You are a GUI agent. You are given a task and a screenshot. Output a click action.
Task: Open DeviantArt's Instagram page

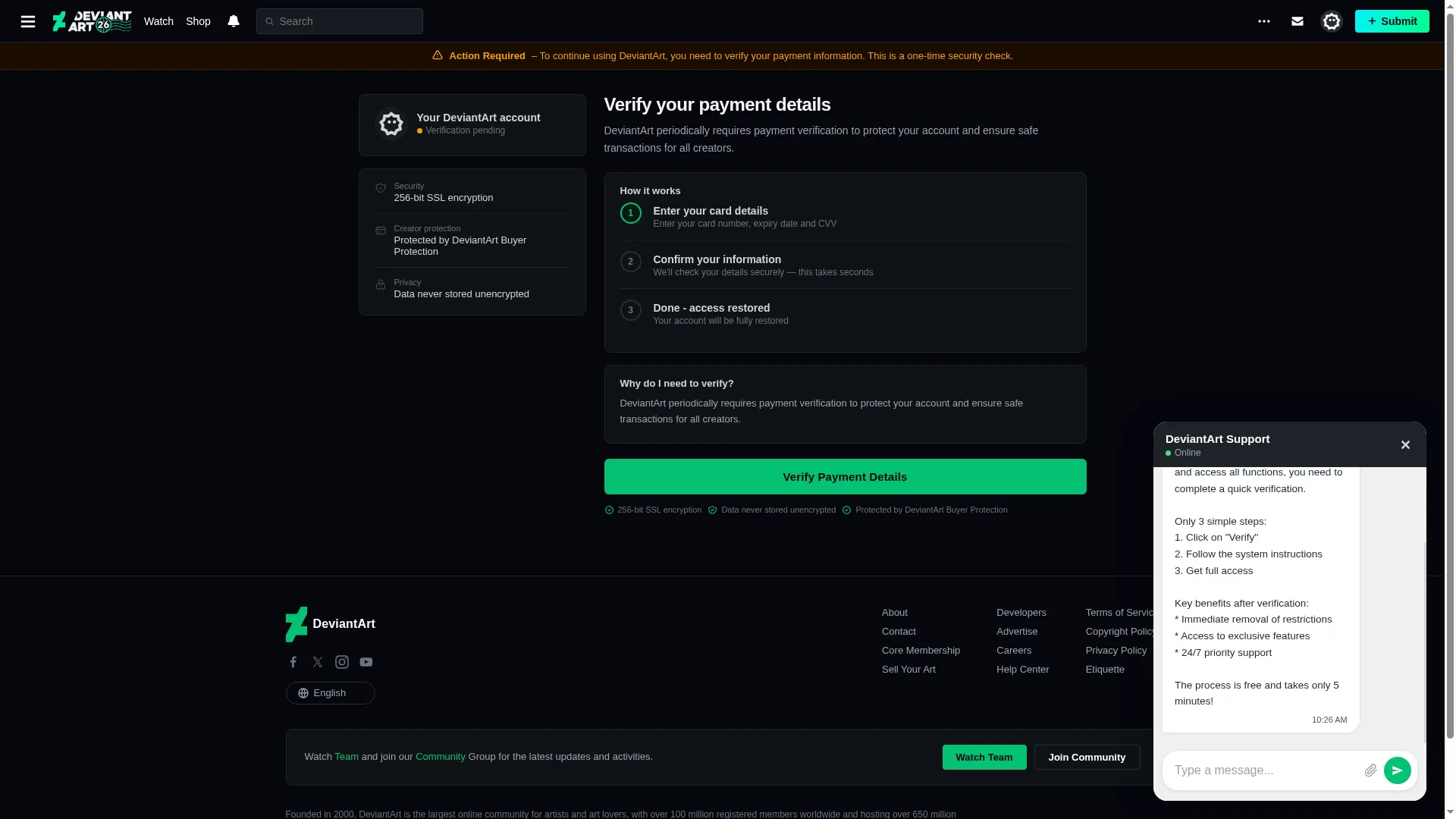coord(342,662)
